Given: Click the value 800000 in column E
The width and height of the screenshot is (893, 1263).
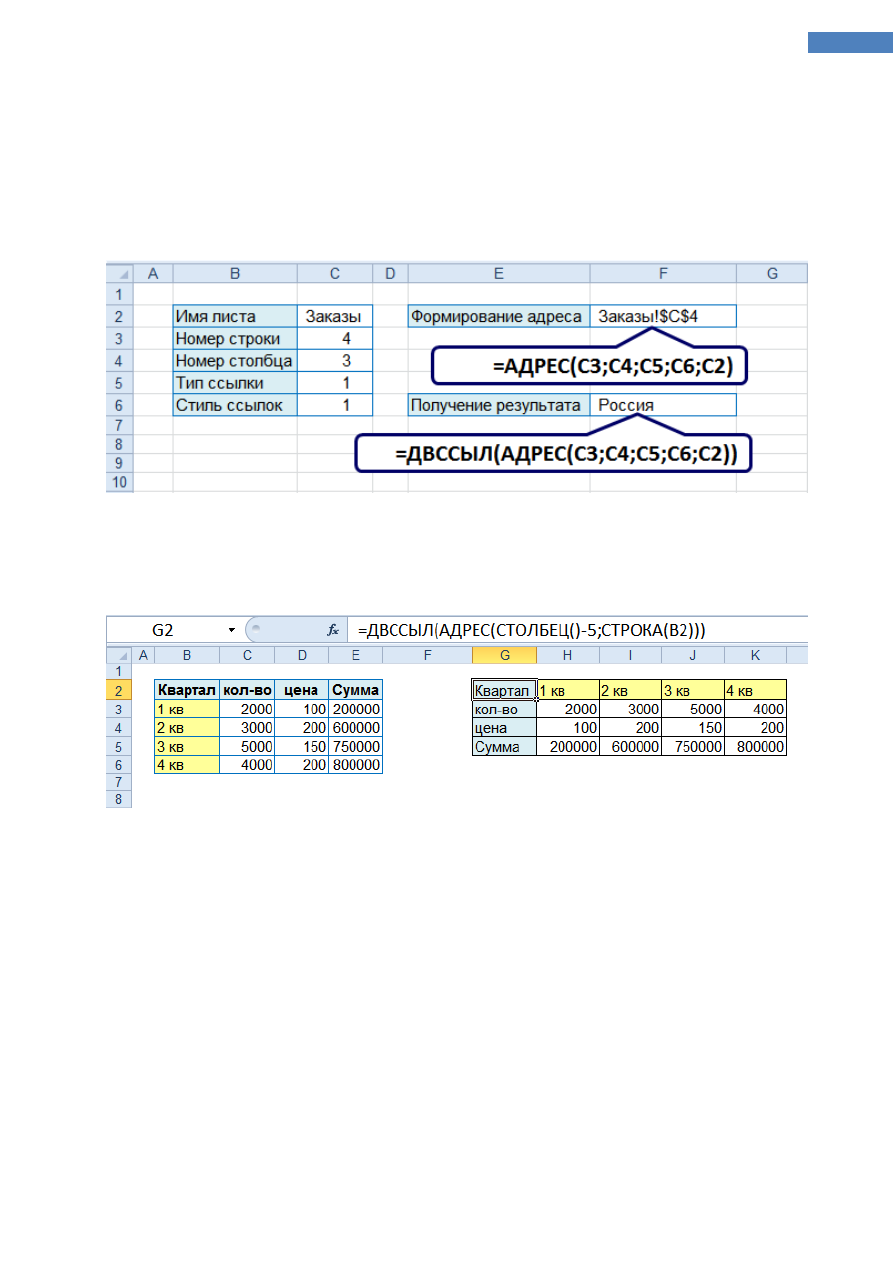Looking at the screenshot, I should click(x=355, y=764).
